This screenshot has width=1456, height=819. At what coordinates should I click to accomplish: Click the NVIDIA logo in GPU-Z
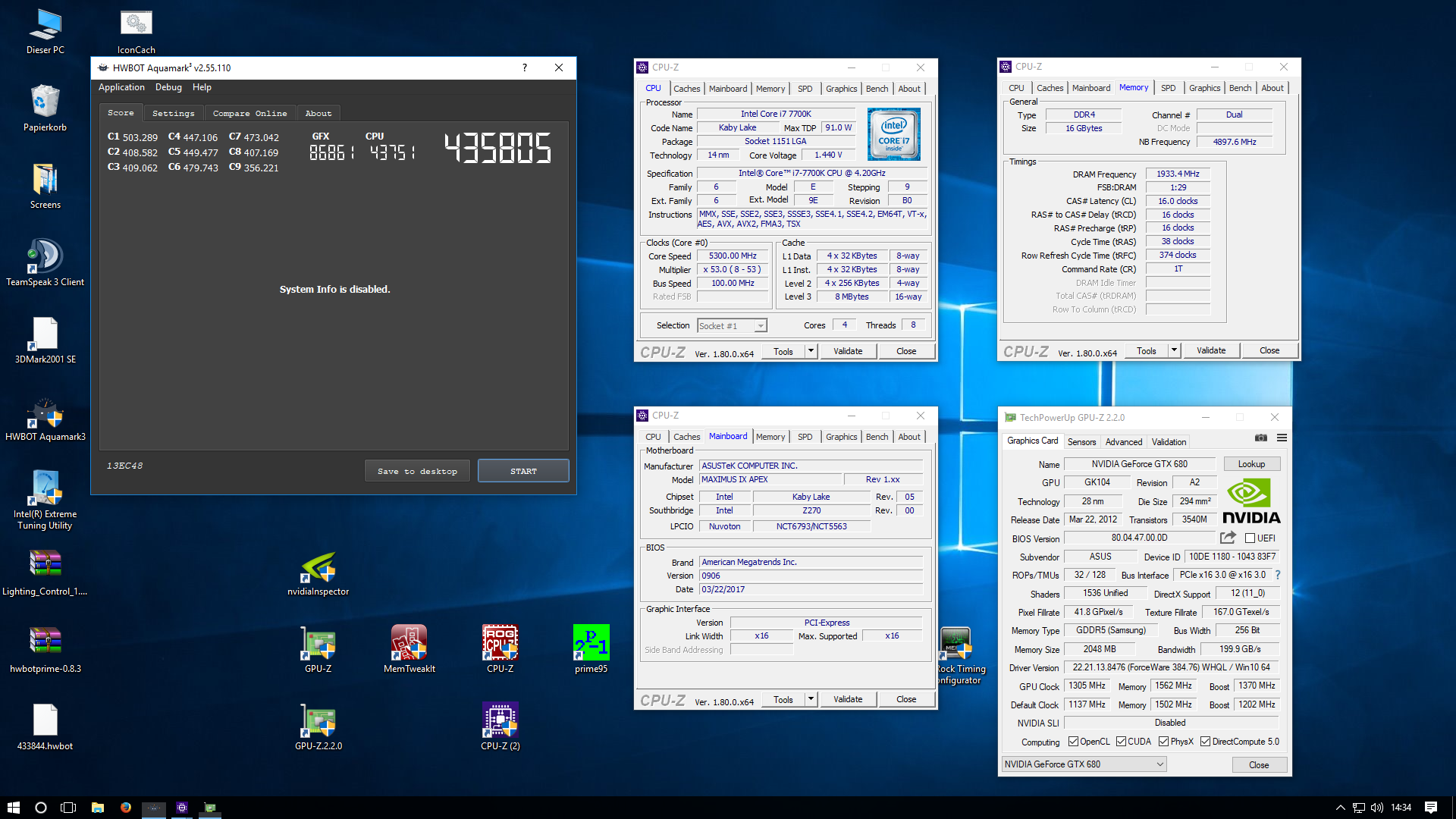[x=1251, y=501]
